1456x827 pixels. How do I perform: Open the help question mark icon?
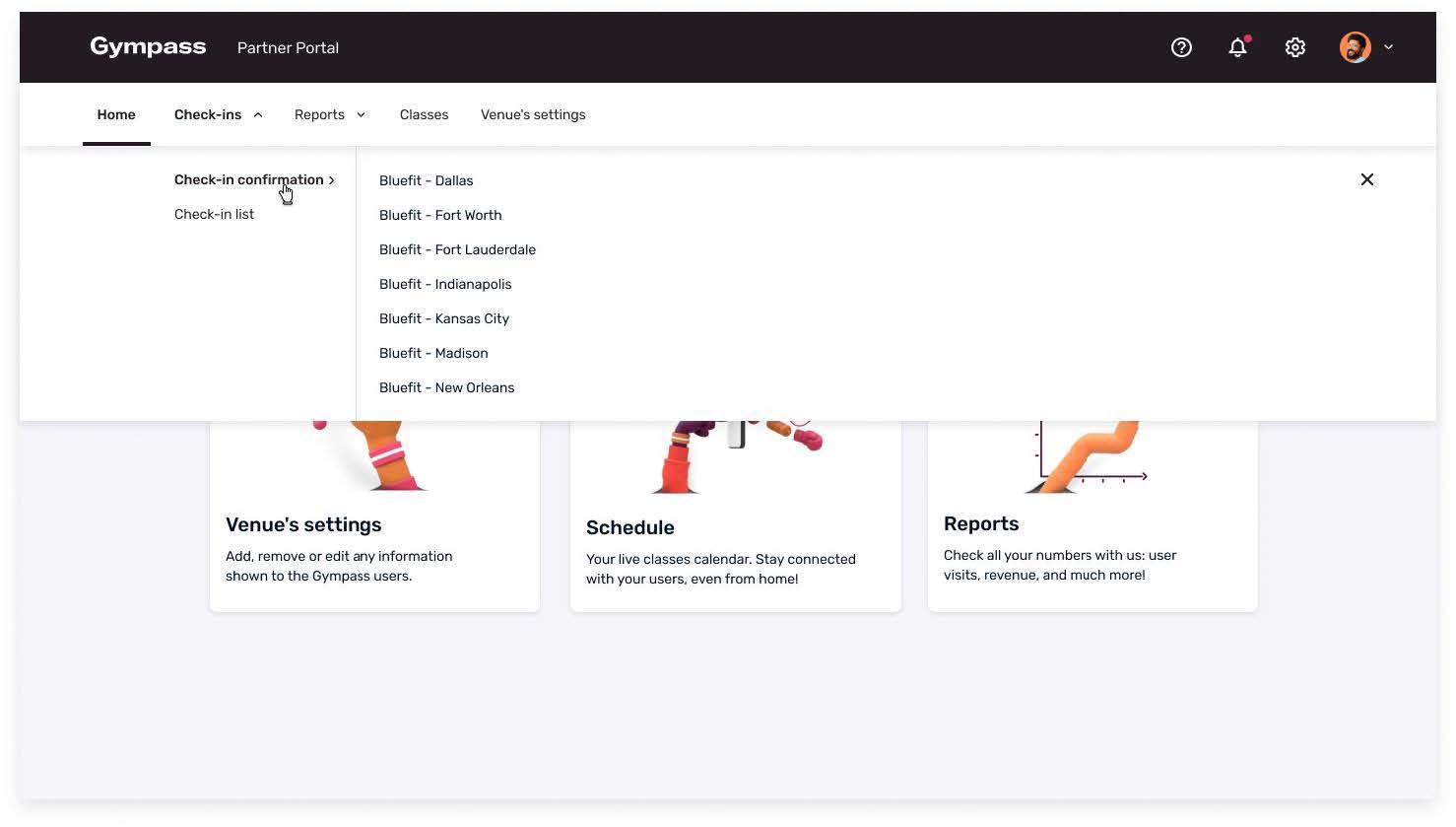coord(1181,47)
